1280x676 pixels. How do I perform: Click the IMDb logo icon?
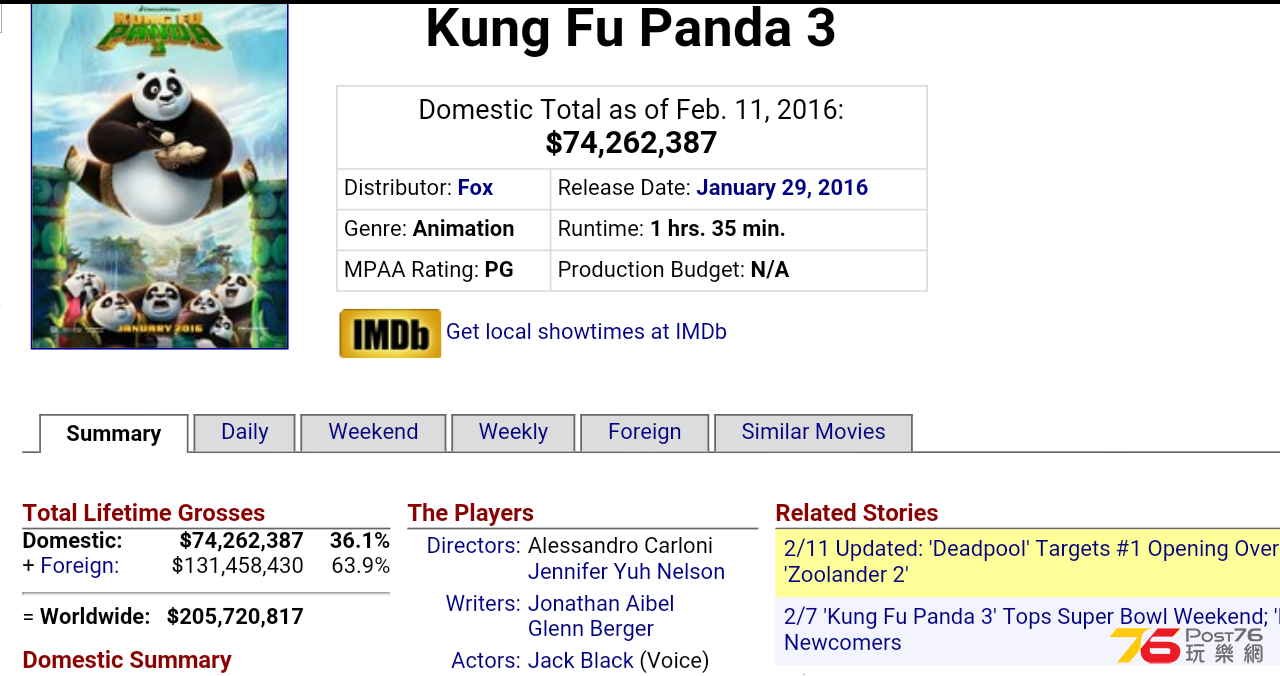390,333
